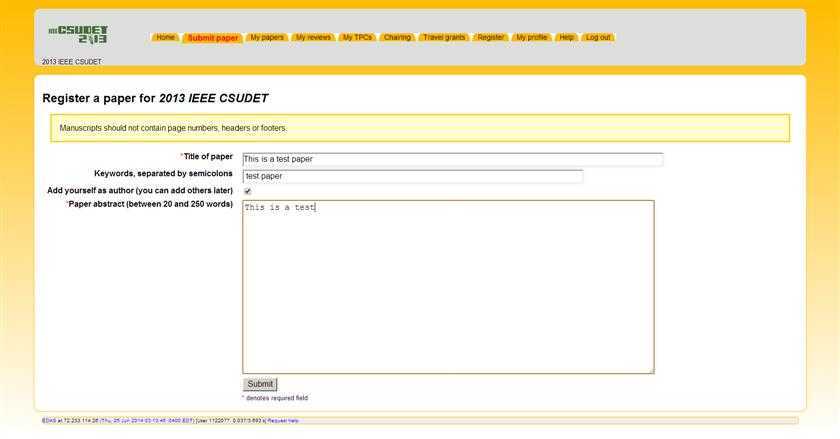
Task: Click inside the Paper abstract textarea
Action: 448,287
